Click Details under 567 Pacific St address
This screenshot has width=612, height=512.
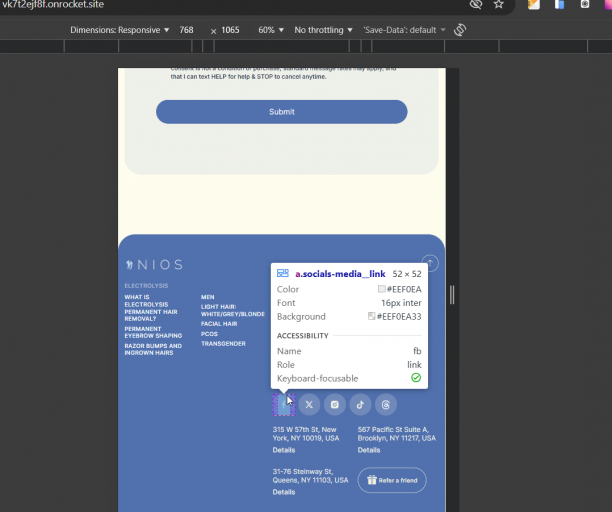(369, 450)
